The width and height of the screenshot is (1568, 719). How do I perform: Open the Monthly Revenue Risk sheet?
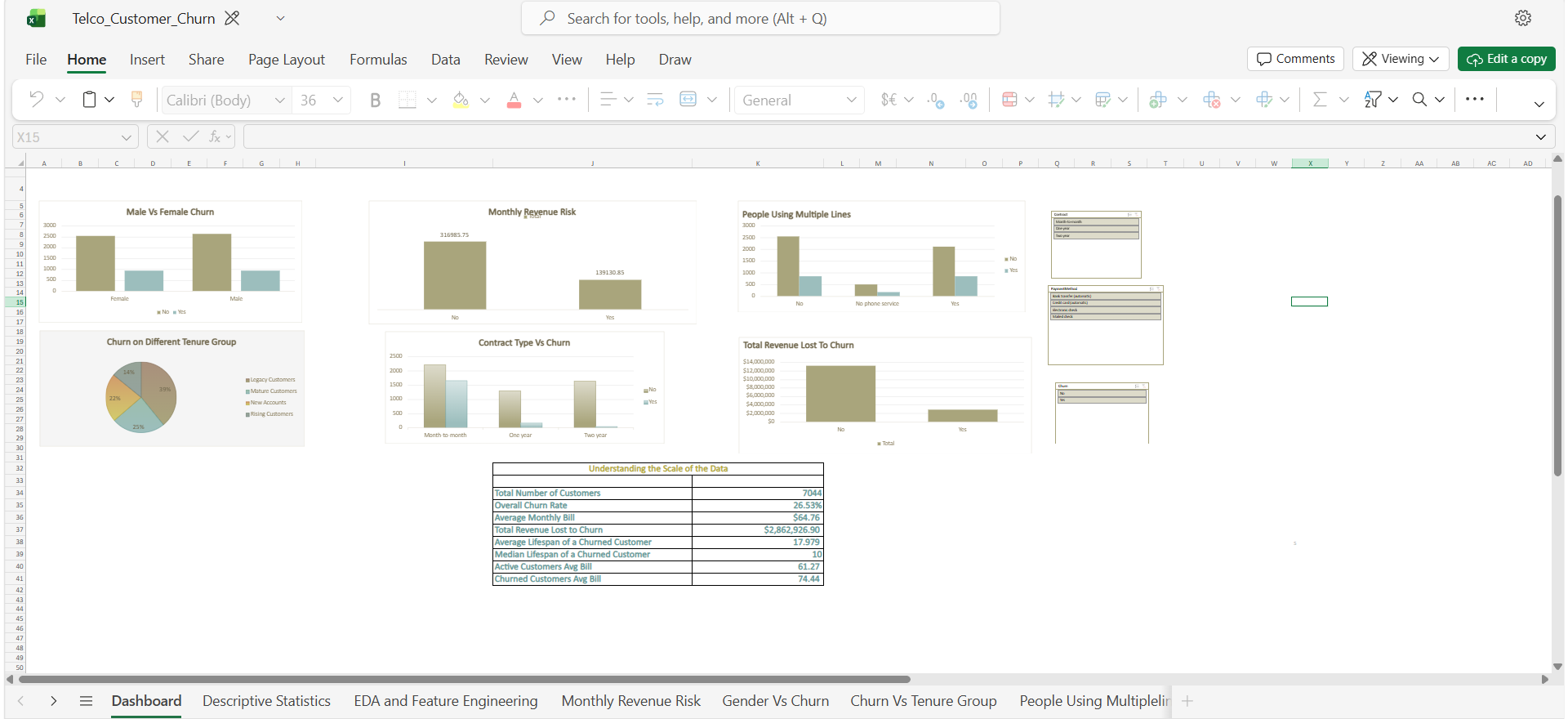point(631,701)
